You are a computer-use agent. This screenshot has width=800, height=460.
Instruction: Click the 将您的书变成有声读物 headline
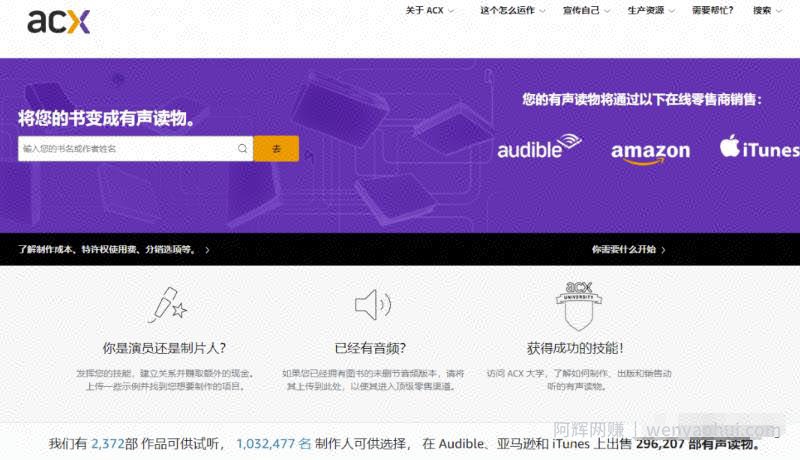click(x=107, y=118)
